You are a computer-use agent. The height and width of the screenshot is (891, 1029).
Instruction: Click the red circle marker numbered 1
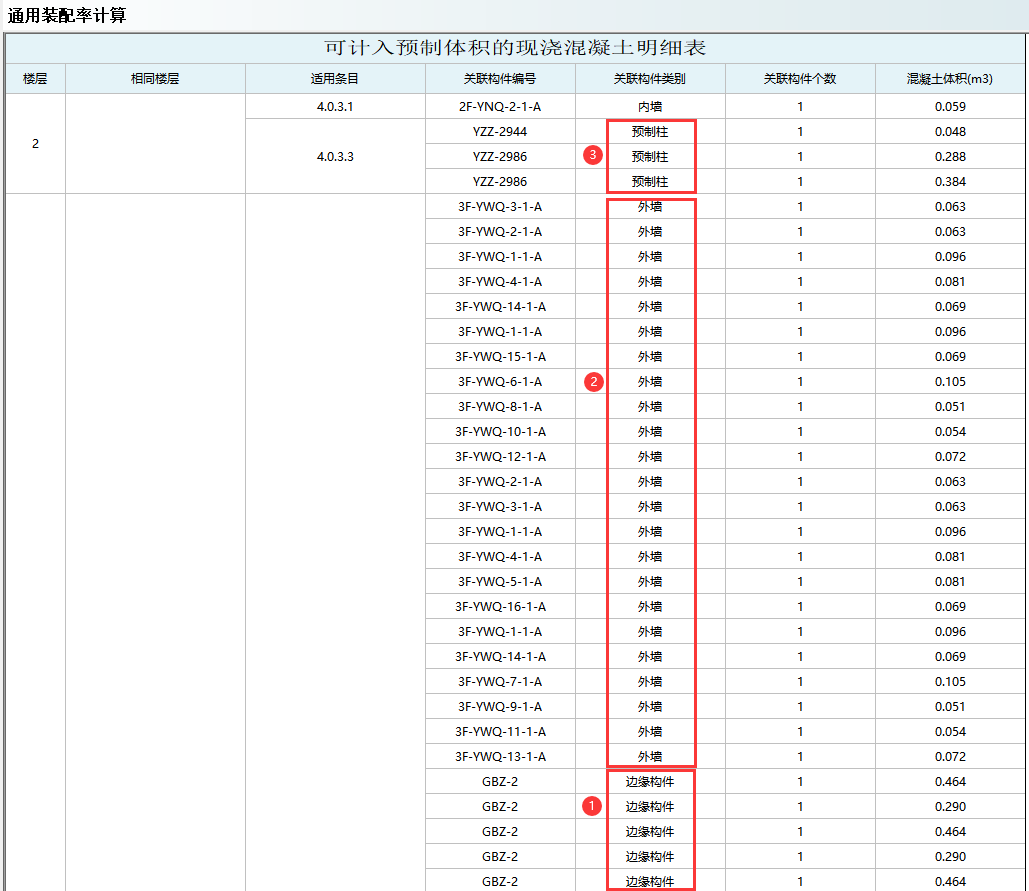coord(592,806)
